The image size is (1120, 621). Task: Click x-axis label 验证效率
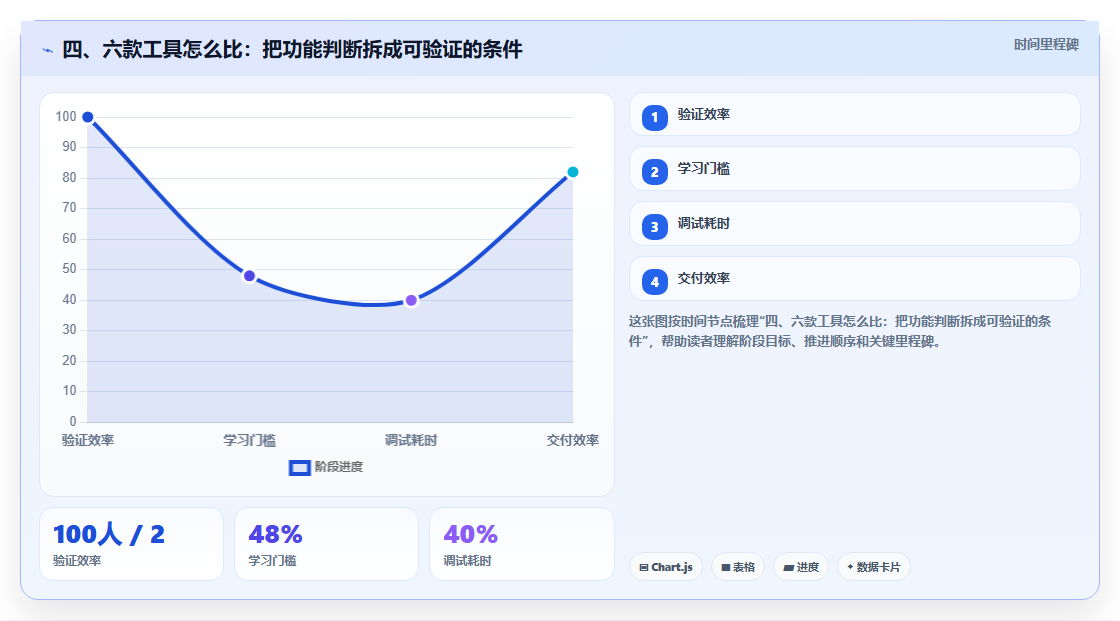pos(88,440)
